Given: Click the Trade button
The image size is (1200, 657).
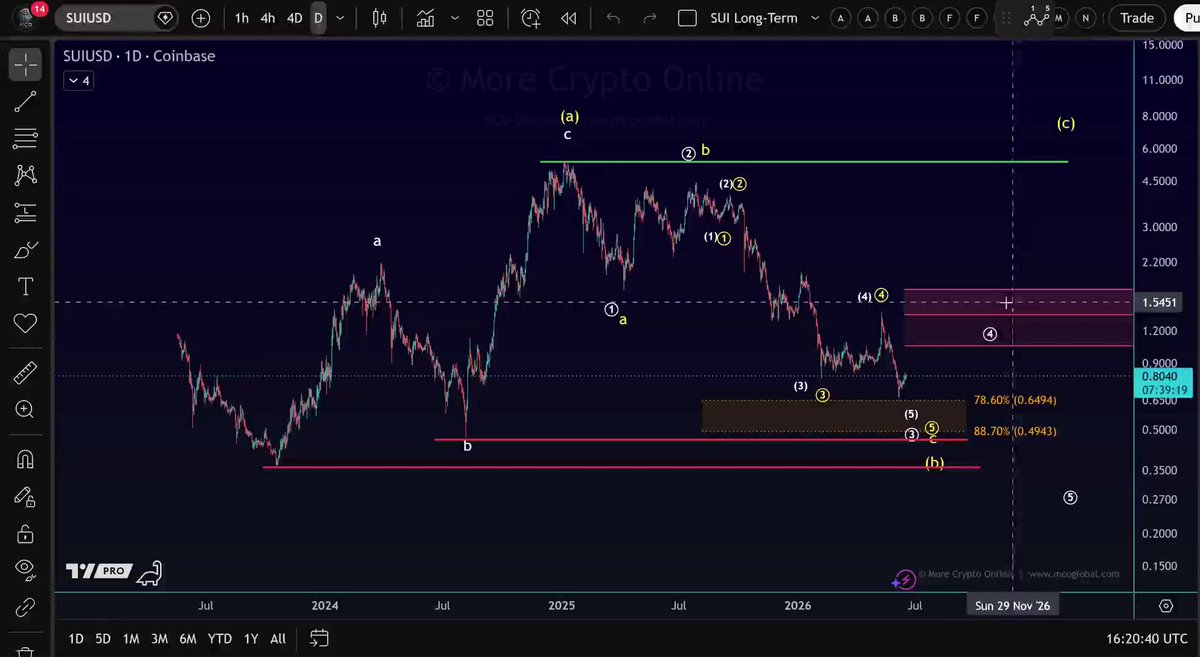Looking at the screenshot, I should (1137, 18).
